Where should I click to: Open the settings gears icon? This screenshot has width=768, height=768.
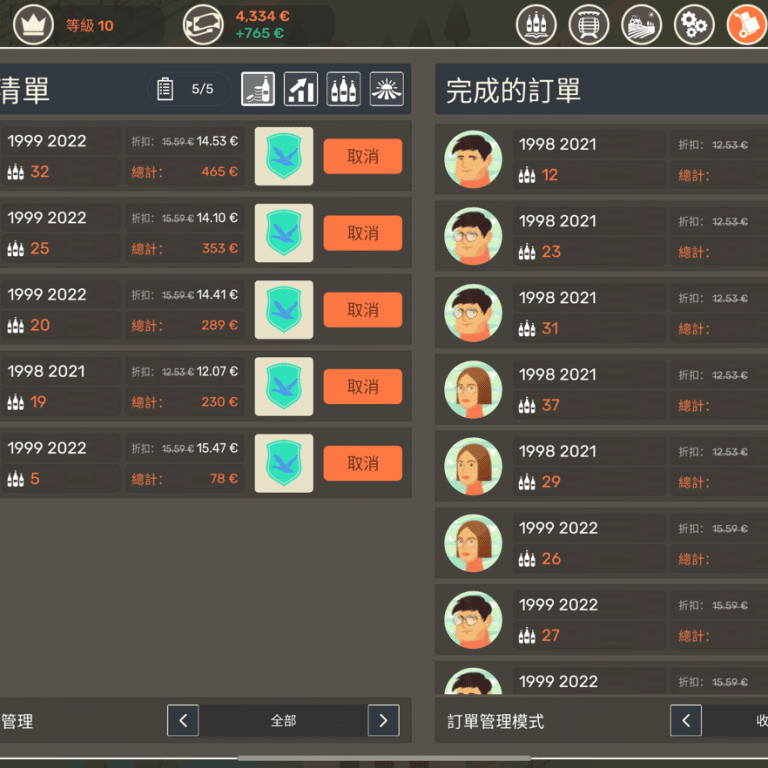(x=694, y=25)
